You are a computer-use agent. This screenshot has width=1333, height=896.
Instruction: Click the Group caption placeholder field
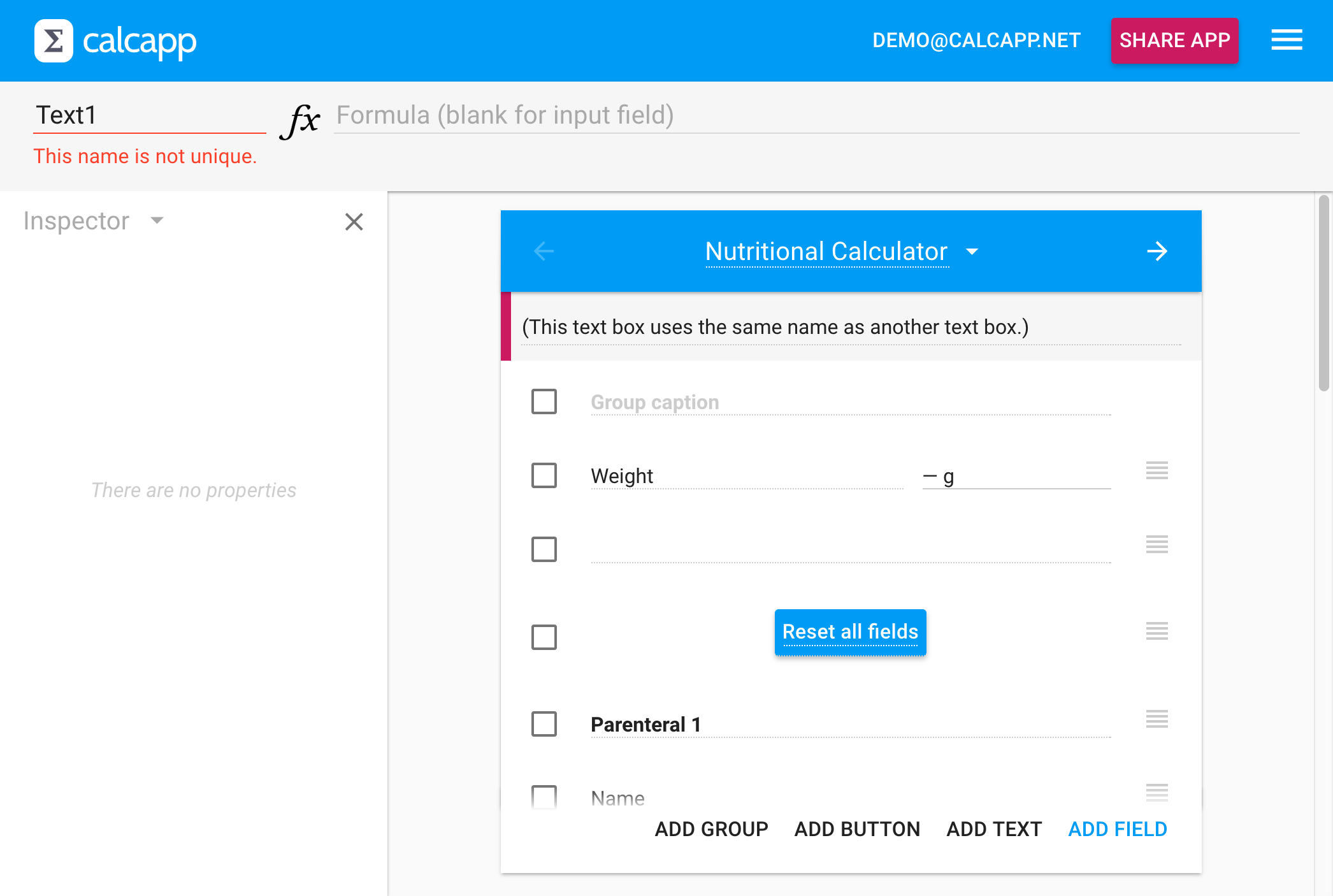(851, 402)
